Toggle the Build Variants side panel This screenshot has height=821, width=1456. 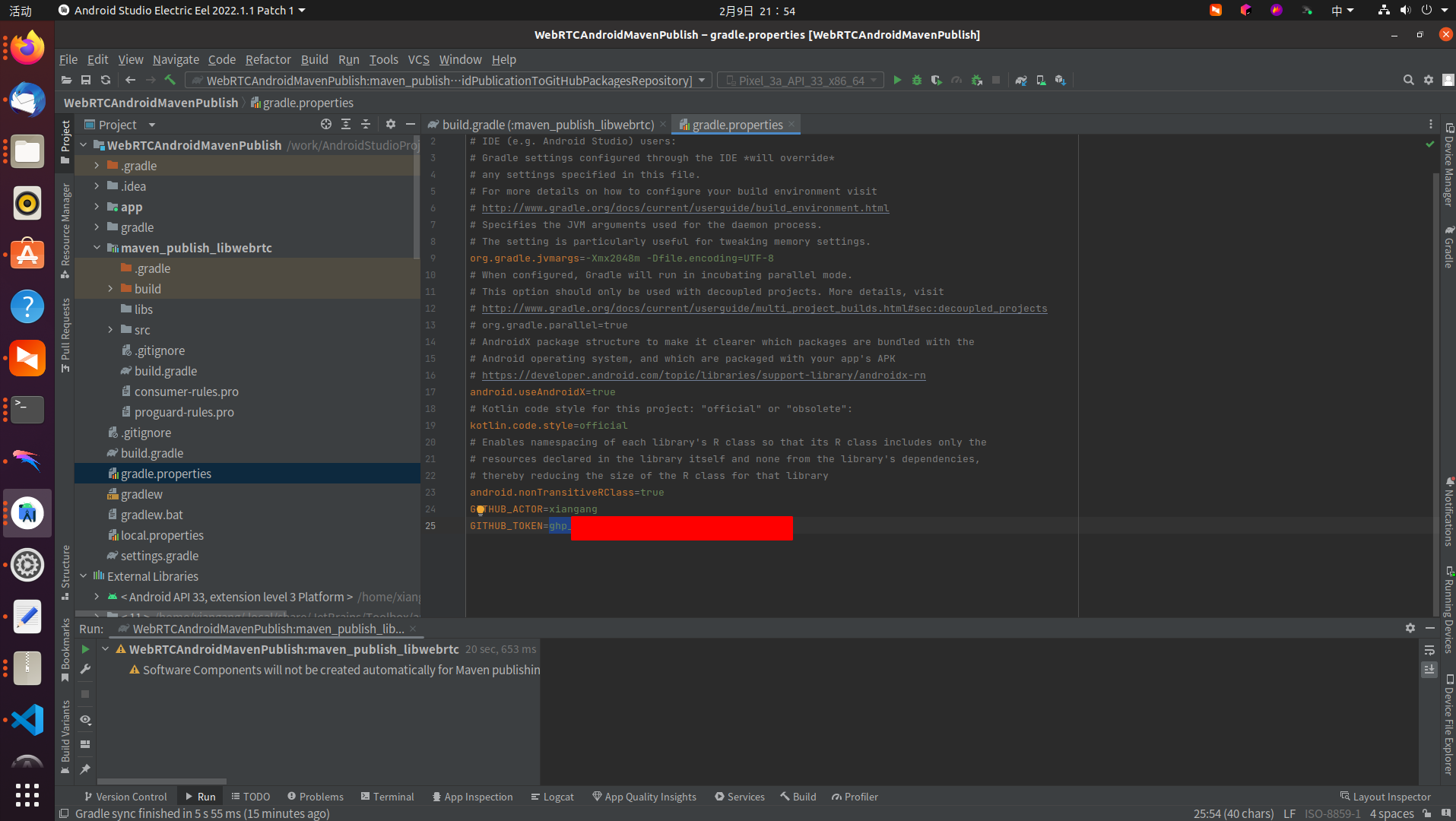click(x=65, y=737)
